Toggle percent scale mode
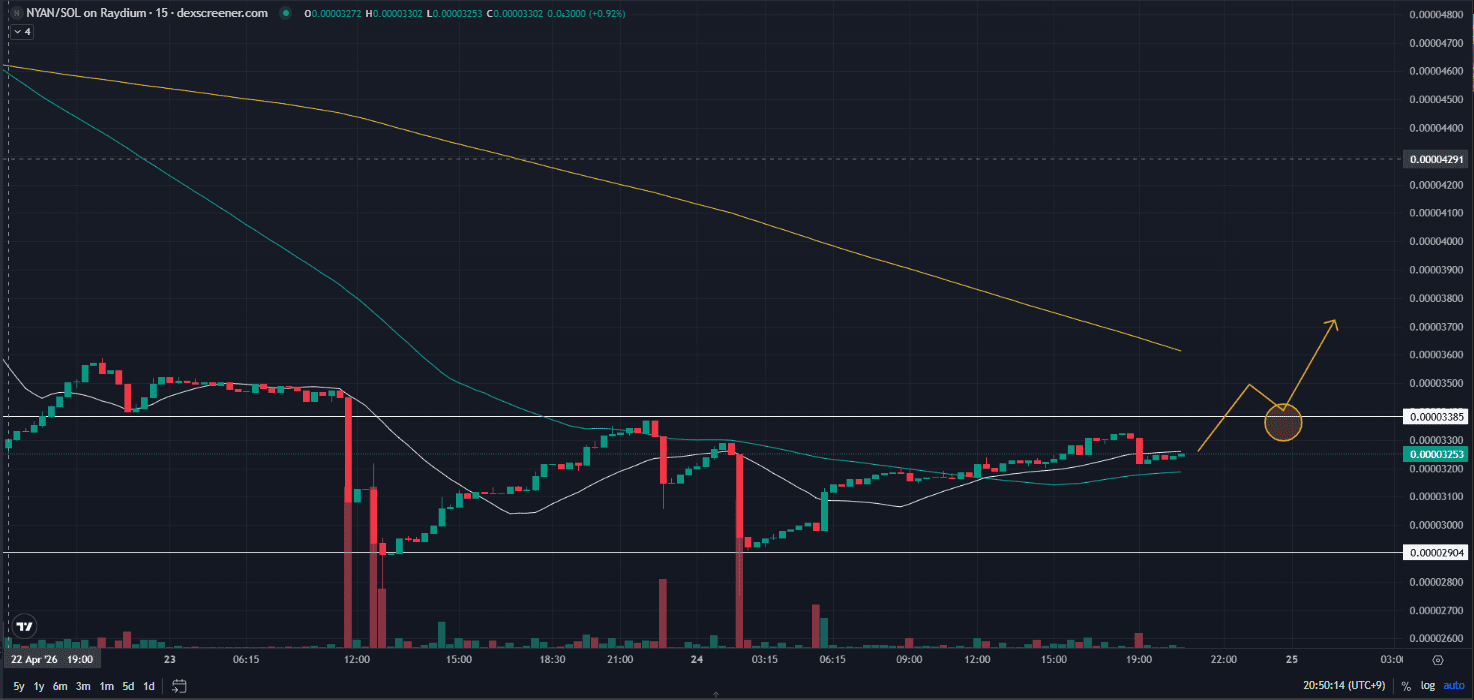Image resolution: width=1474 pixels, height=700 pixels. click(x=1406, y=686)
